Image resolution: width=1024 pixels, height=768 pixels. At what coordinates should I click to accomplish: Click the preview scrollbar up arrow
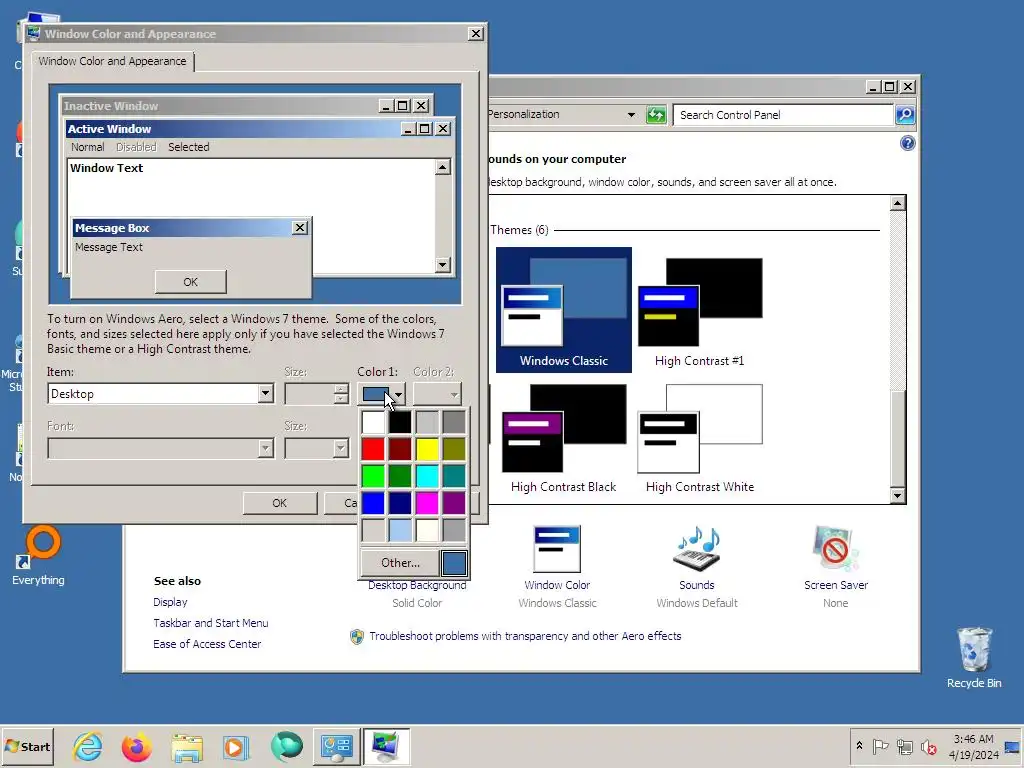[443, 167]
